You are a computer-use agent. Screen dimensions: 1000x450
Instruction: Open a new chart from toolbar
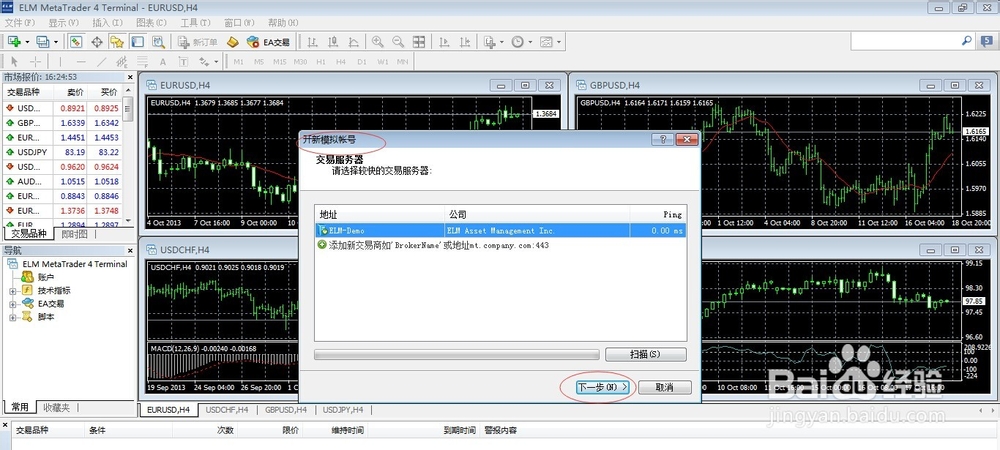(x=14, y=42)
